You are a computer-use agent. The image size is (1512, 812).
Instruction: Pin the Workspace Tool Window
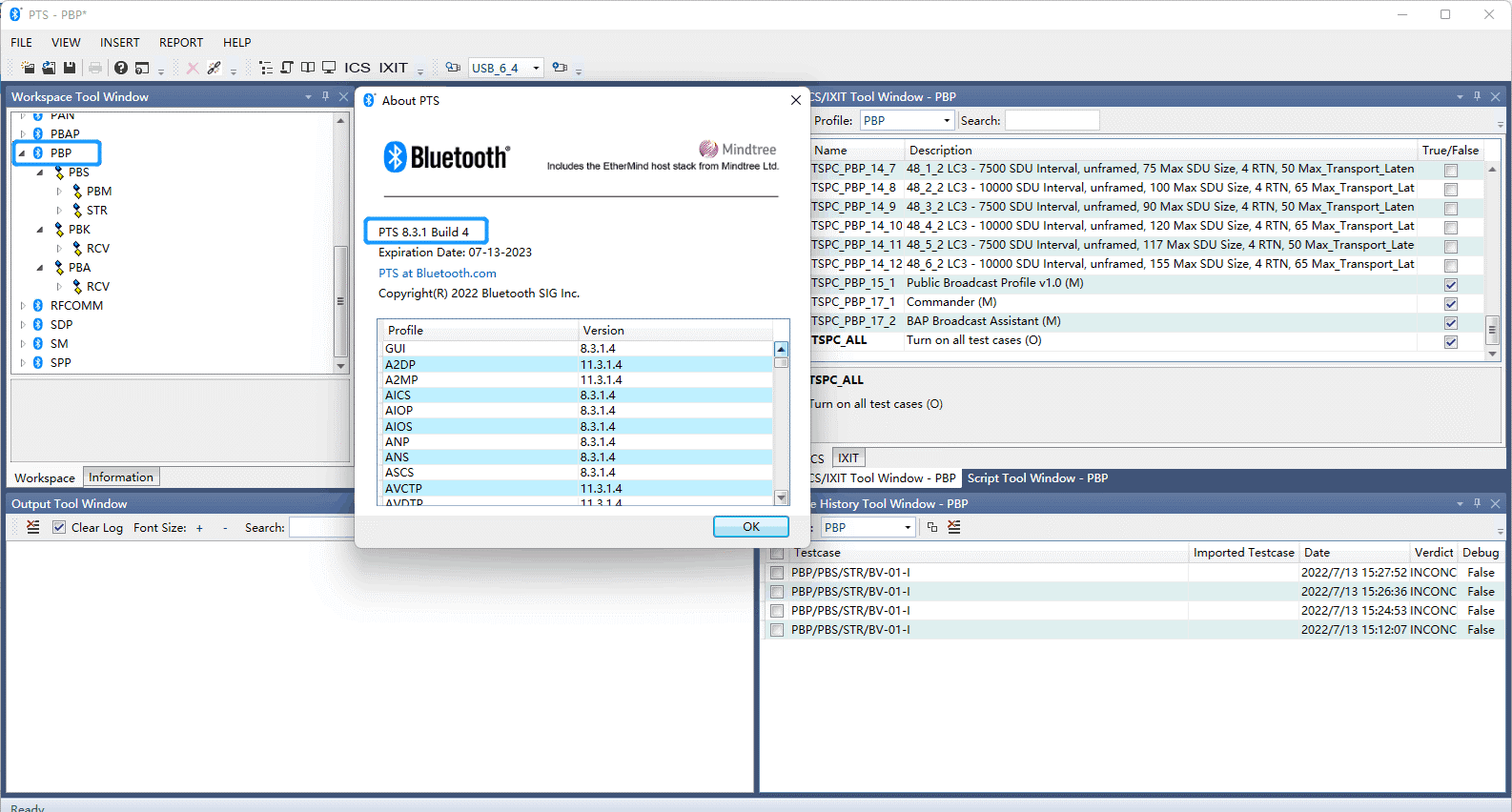325,96
